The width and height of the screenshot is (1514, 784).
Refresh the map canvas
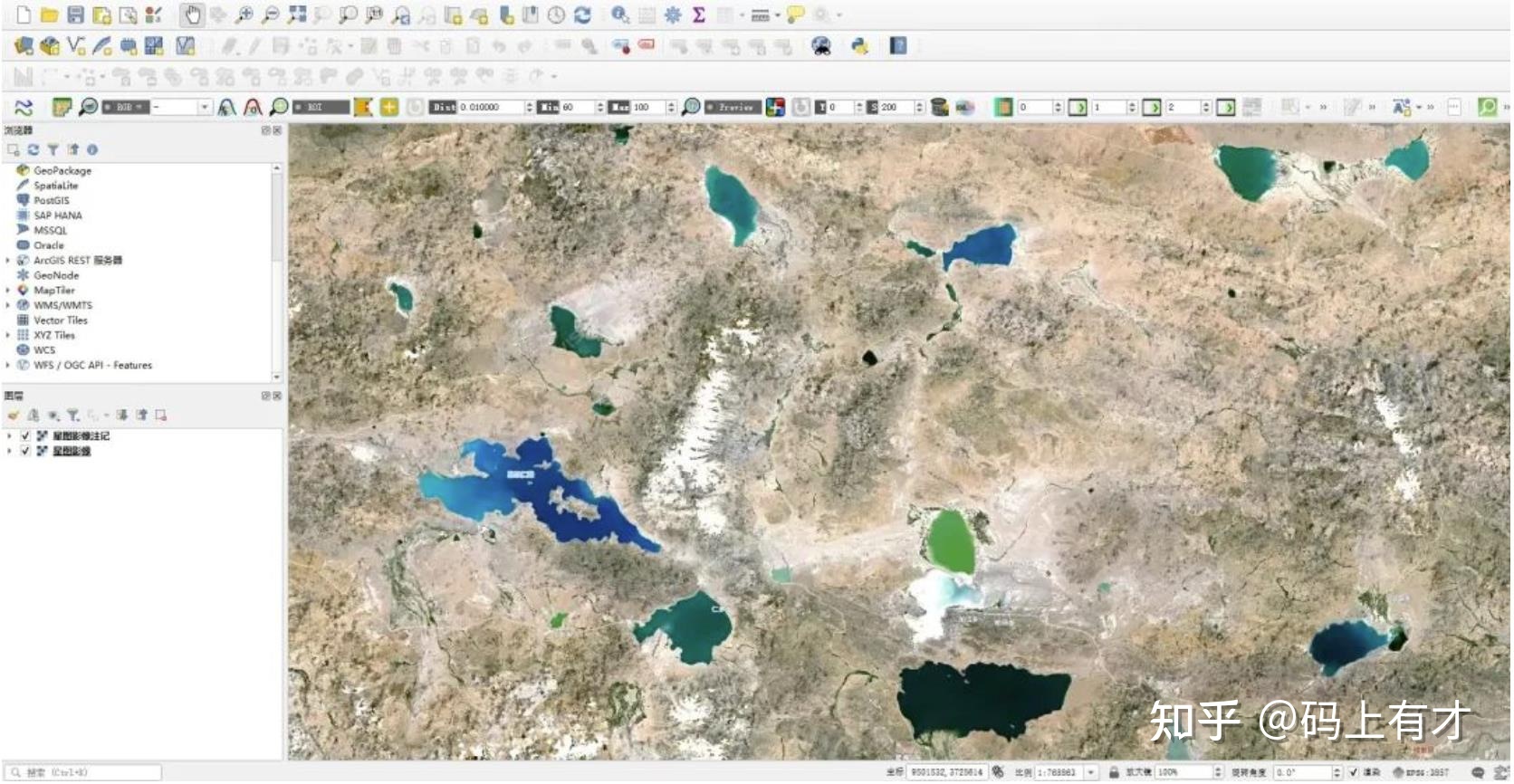tap(582, 14)
